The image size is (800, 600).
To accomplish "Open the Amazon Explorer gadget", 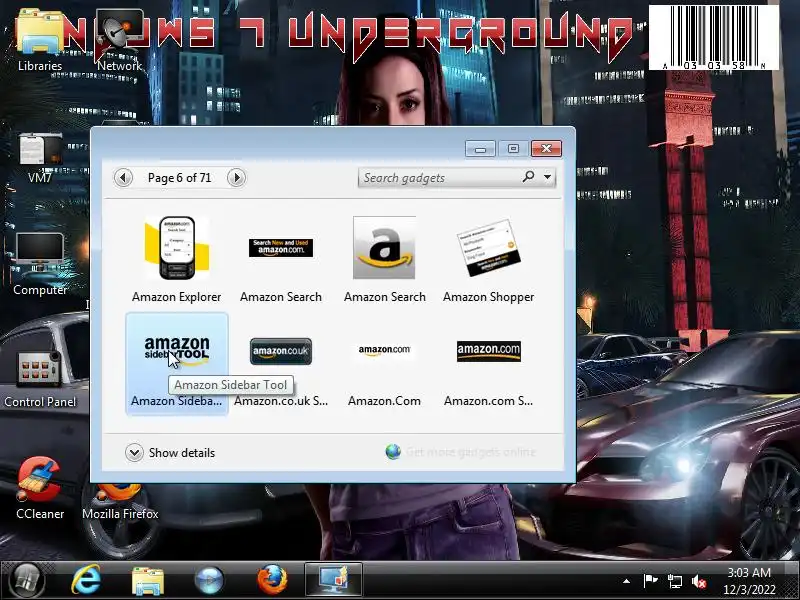I will coord(177,260).
